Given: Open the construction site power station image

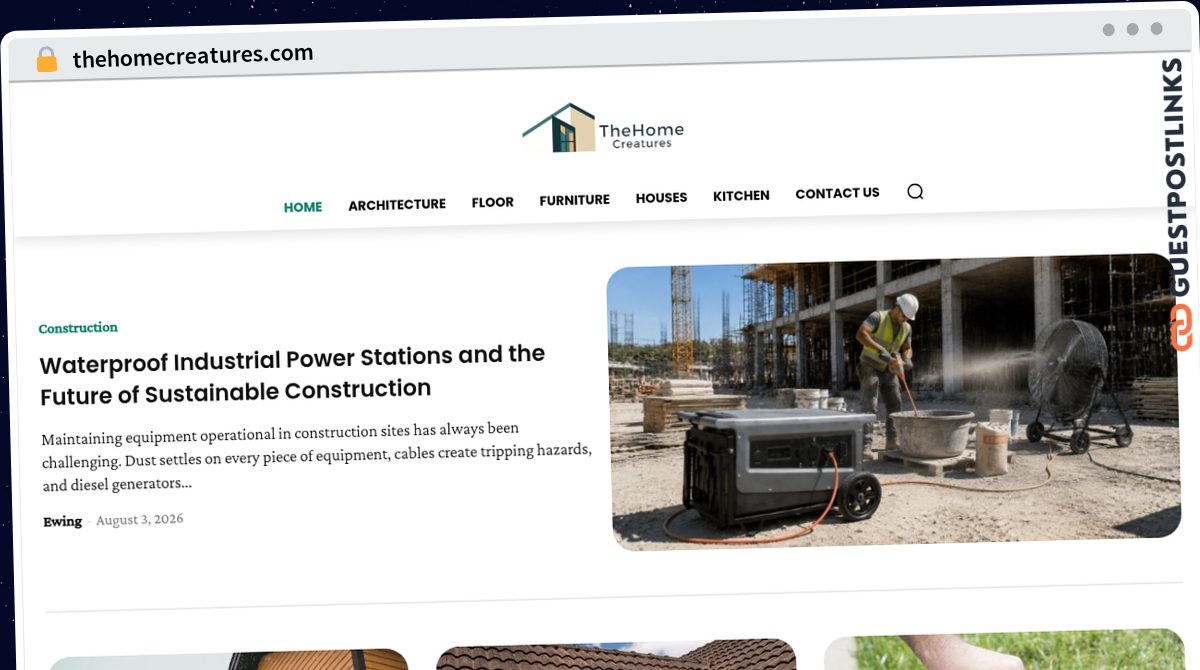Looking at the screenshot, I should click(894, 402).
